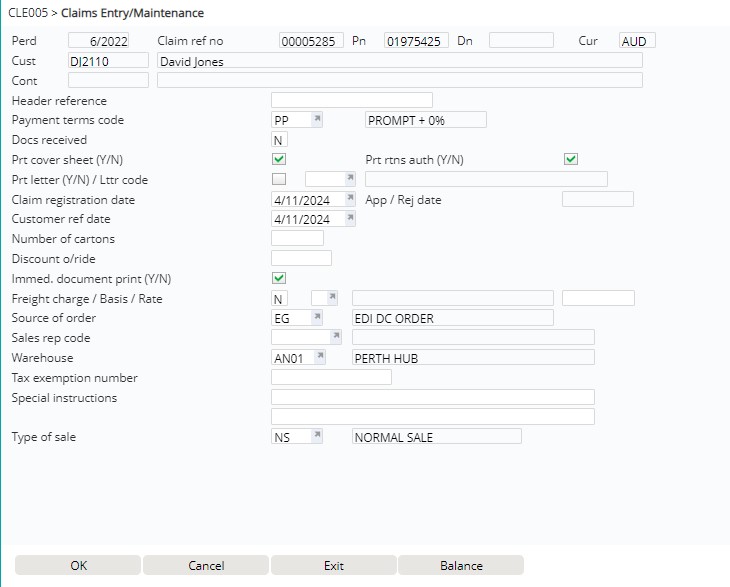The width and height of the screenshot is (730, 587).
Task: Click the Source of order lookup icon
Action: [317, 318]
